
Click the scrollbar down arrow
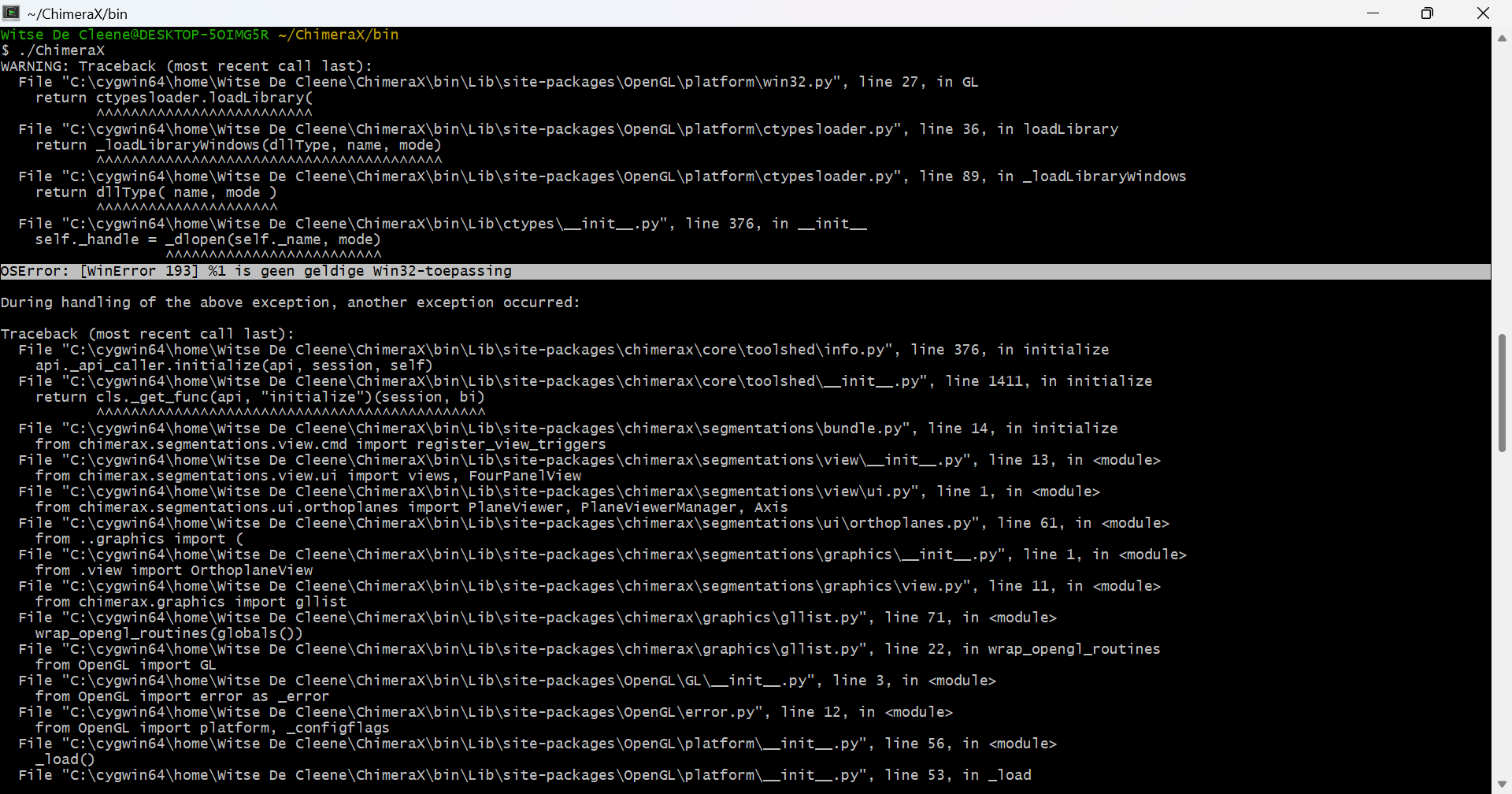click(x=1502, y=785)
